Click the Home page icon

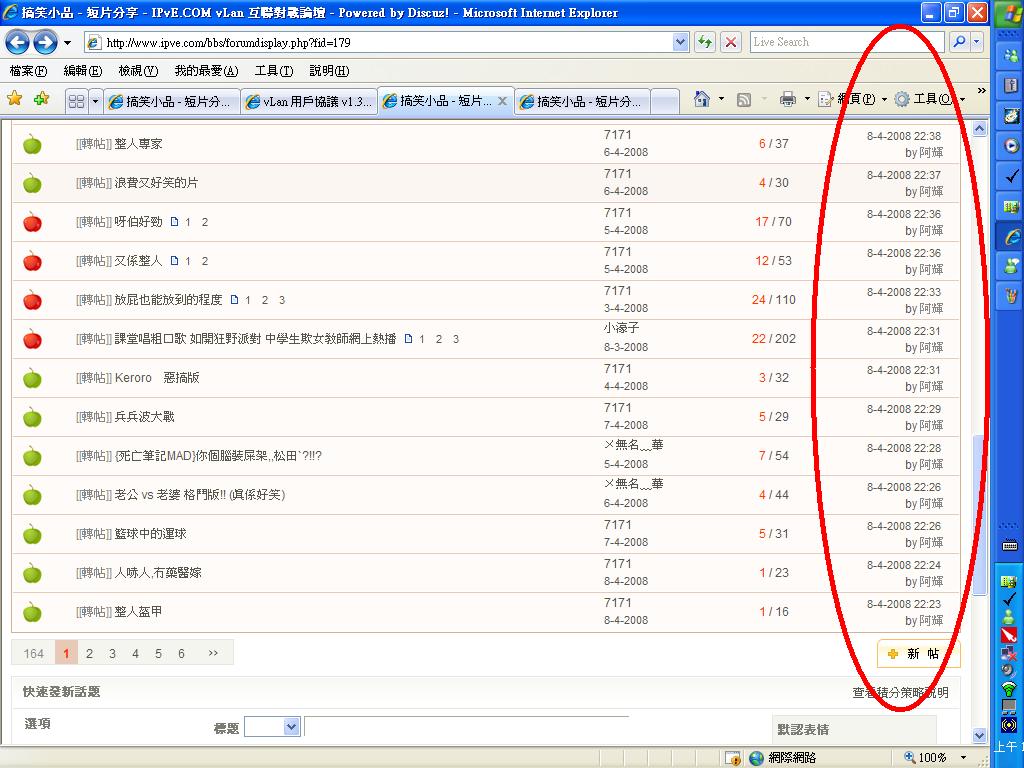click(702, 99)
